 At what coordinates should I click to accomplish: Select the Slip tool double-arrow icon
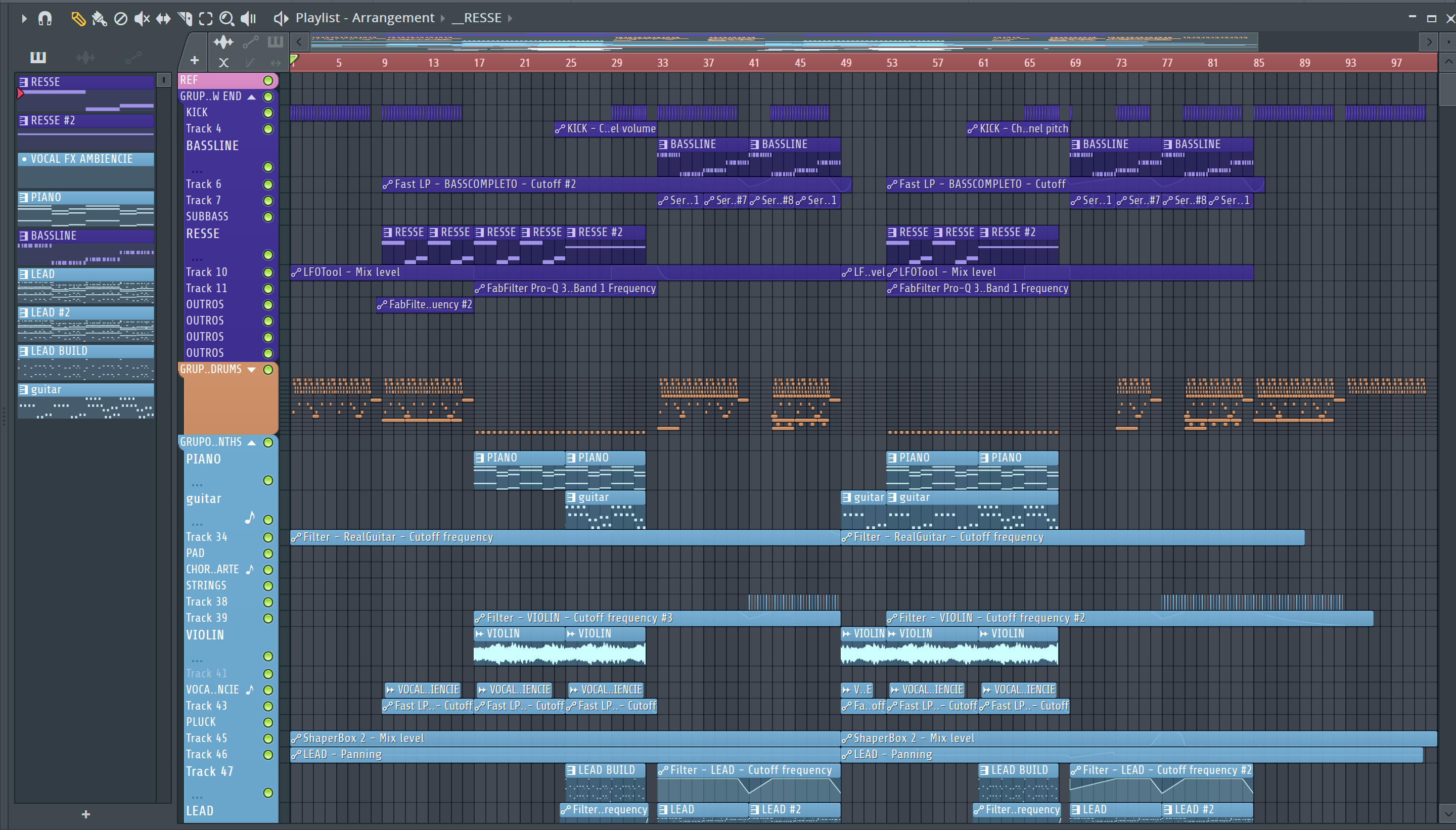(x=163, y=18)
